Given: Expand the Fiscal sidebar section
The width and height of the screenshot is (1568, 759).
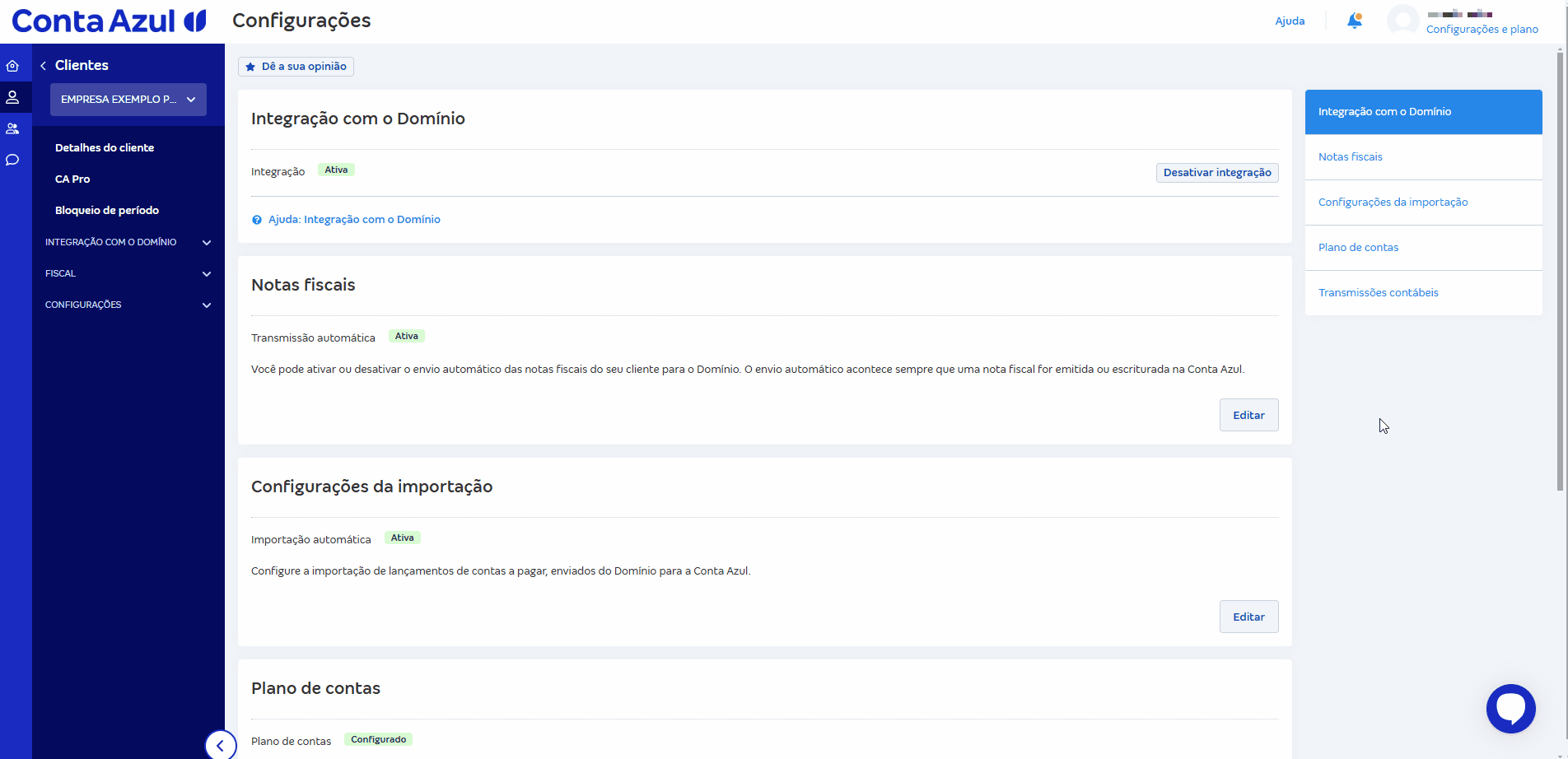Looking at the screenshot, I should pyautogui.click(x=128, y=273).
